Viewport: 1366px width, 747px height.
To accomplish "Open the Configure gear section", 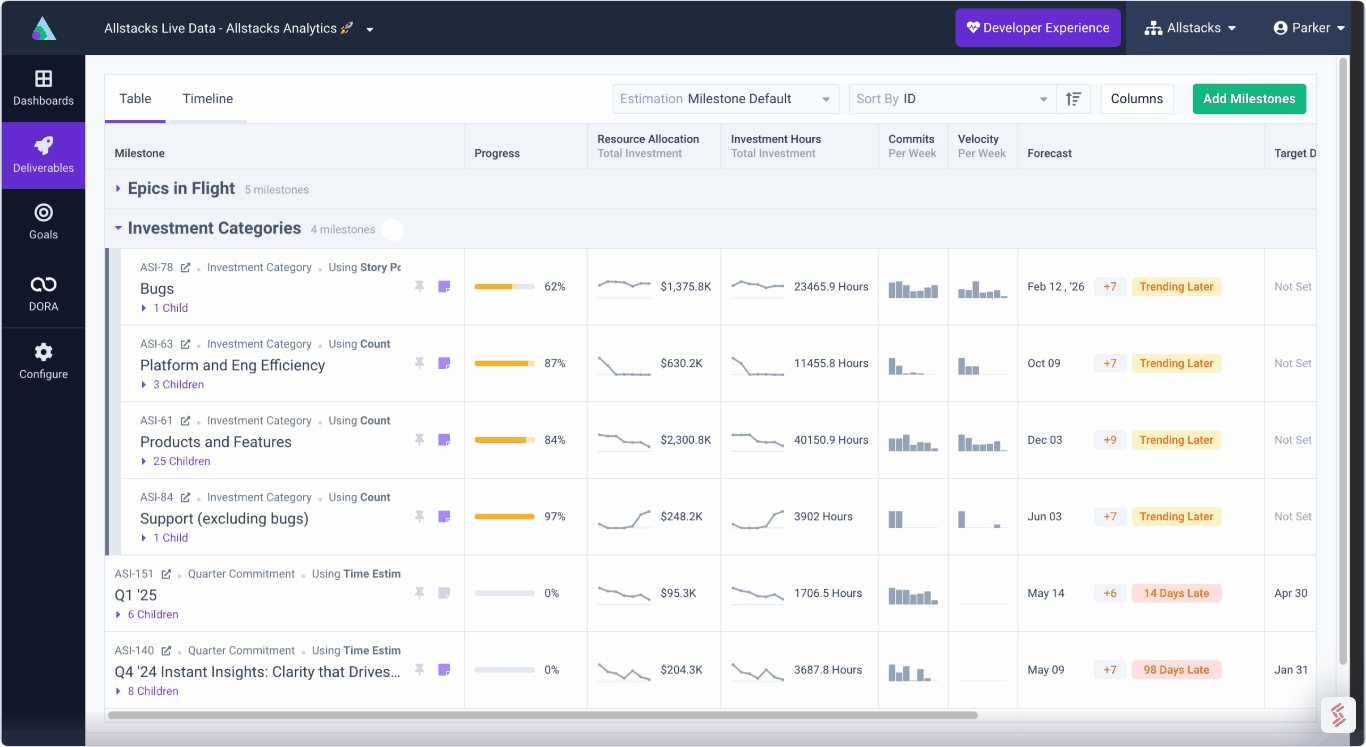I will click(x=43, y=361).
